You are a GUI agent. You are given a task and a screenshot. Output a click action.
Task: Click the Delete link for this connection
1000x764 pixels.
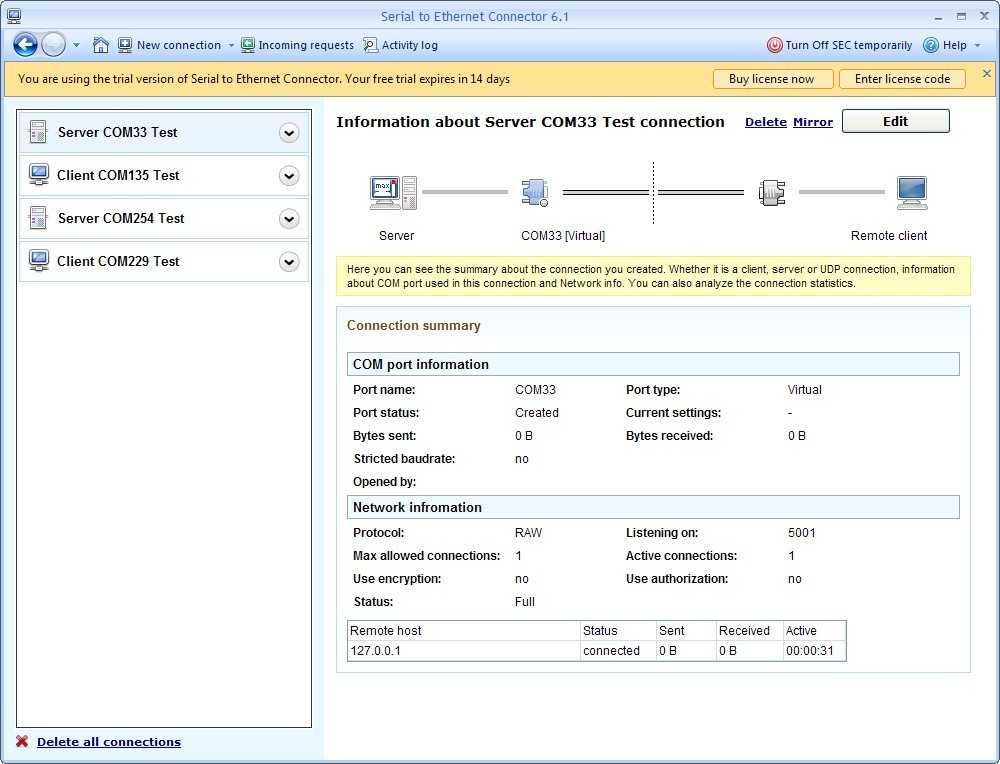point(765,122)
